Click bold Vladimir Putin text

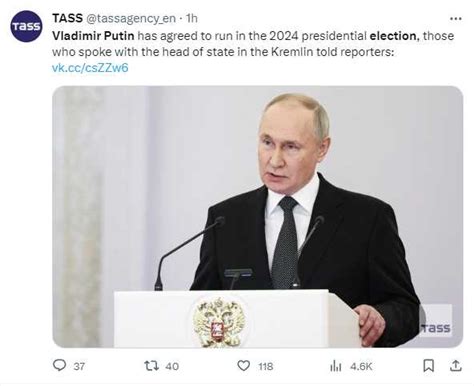coord(93,36)
